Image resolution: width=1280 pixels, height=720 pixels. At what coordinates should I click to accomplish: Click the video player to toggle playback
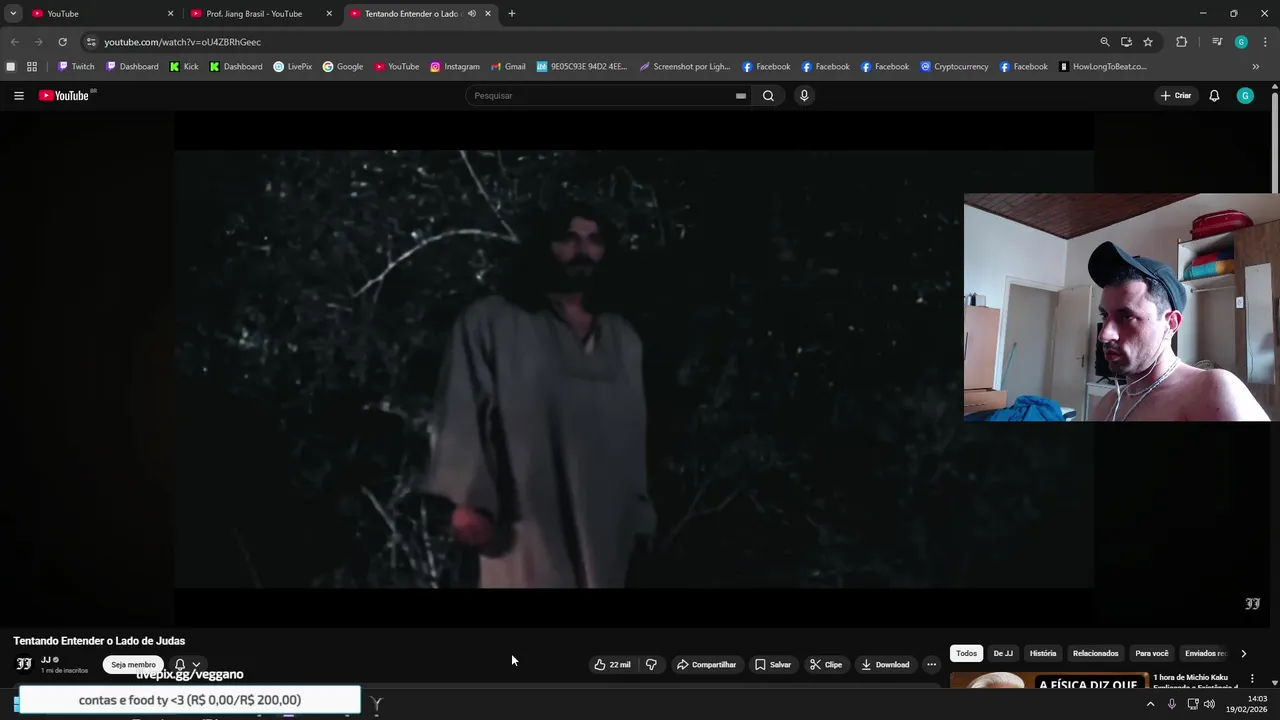(634, 369)
